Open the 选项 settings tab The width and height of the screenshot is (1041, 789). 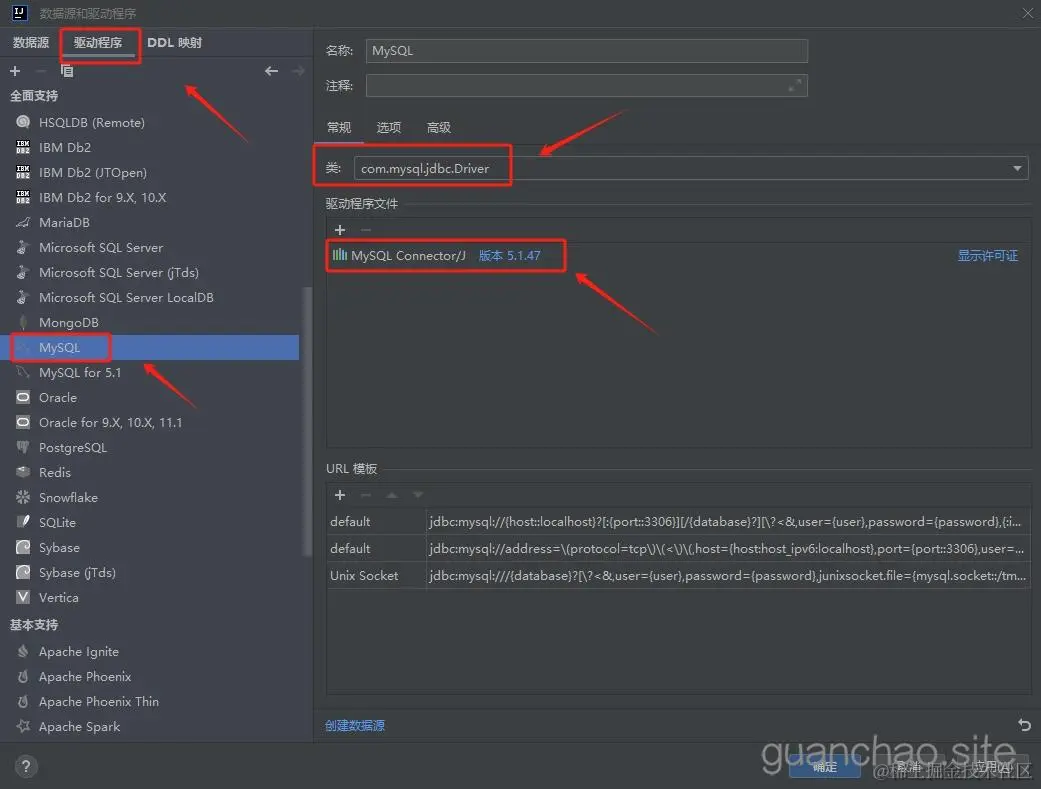point(389,128)
